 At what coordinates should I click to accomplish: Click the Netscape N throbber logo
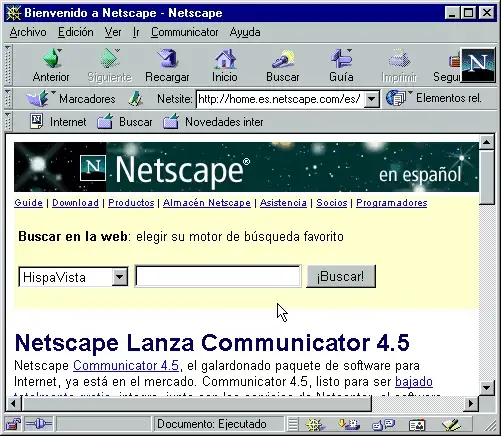[477, 65]
